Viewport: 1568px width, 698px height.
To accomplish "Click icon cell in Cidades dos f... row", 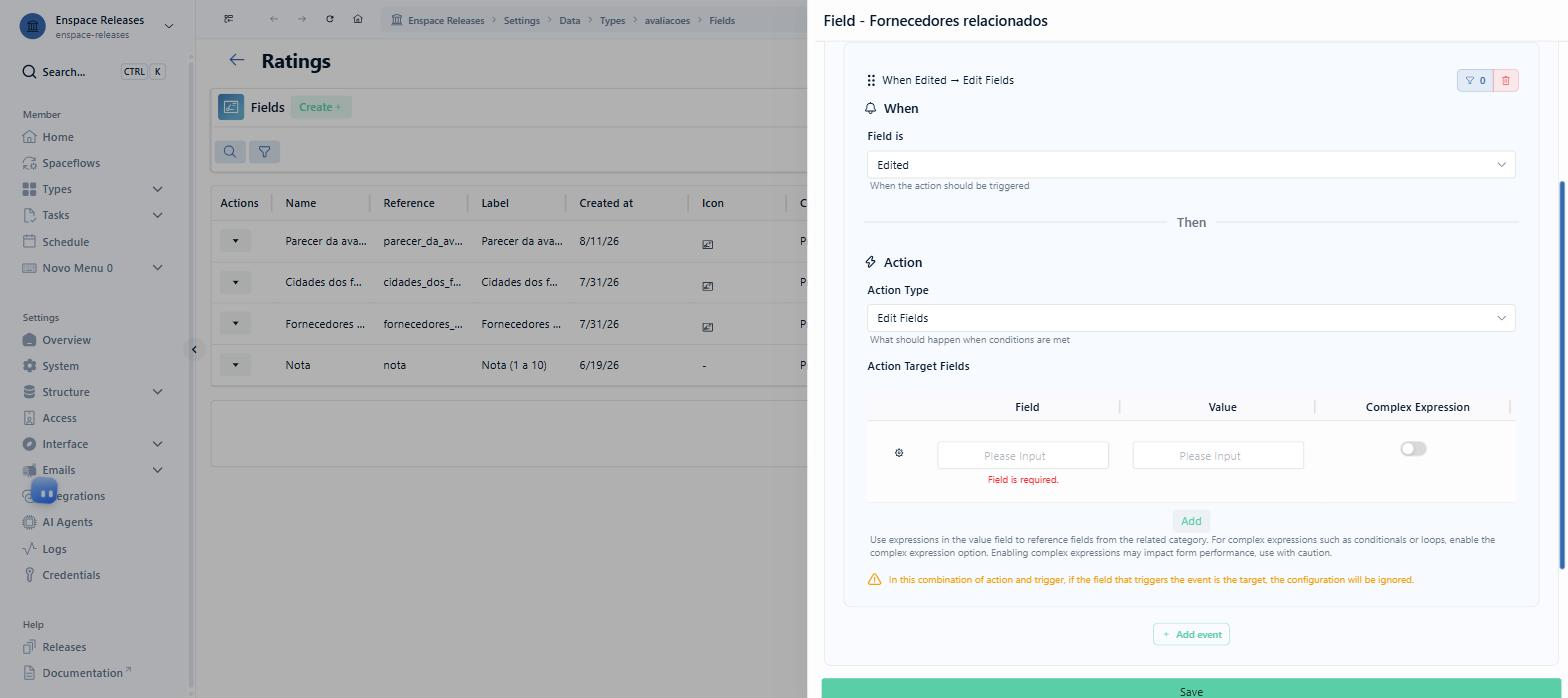I will click(707, 286).
